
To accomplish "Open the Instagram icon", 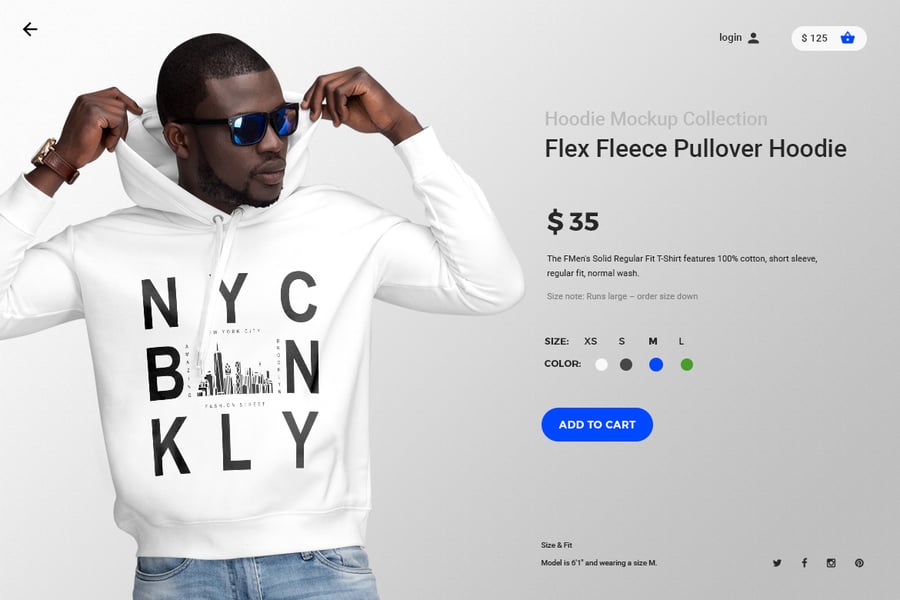I will coord(831,563).
